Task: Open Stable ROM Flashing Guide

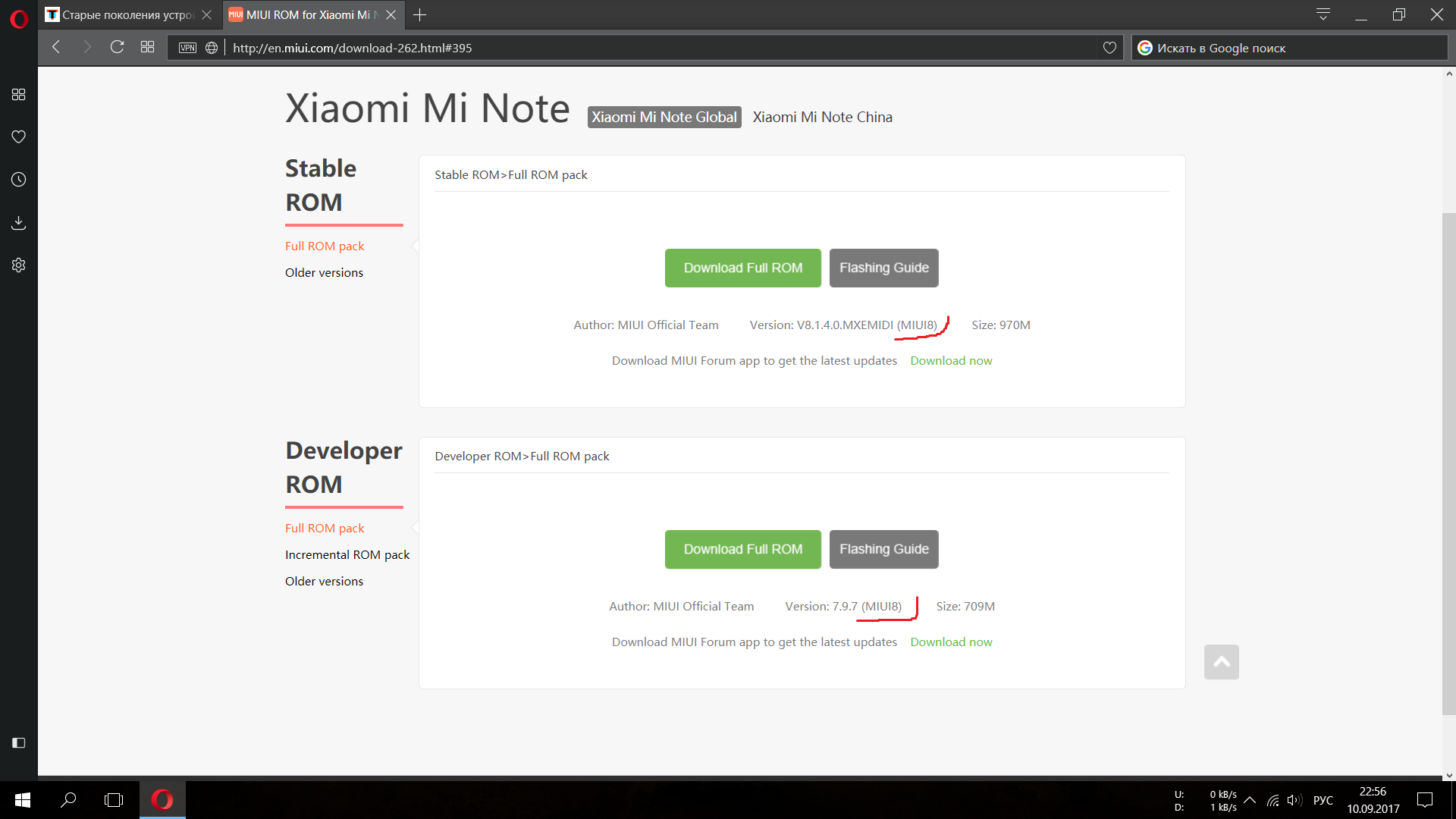Action: [x=884, y=268]
